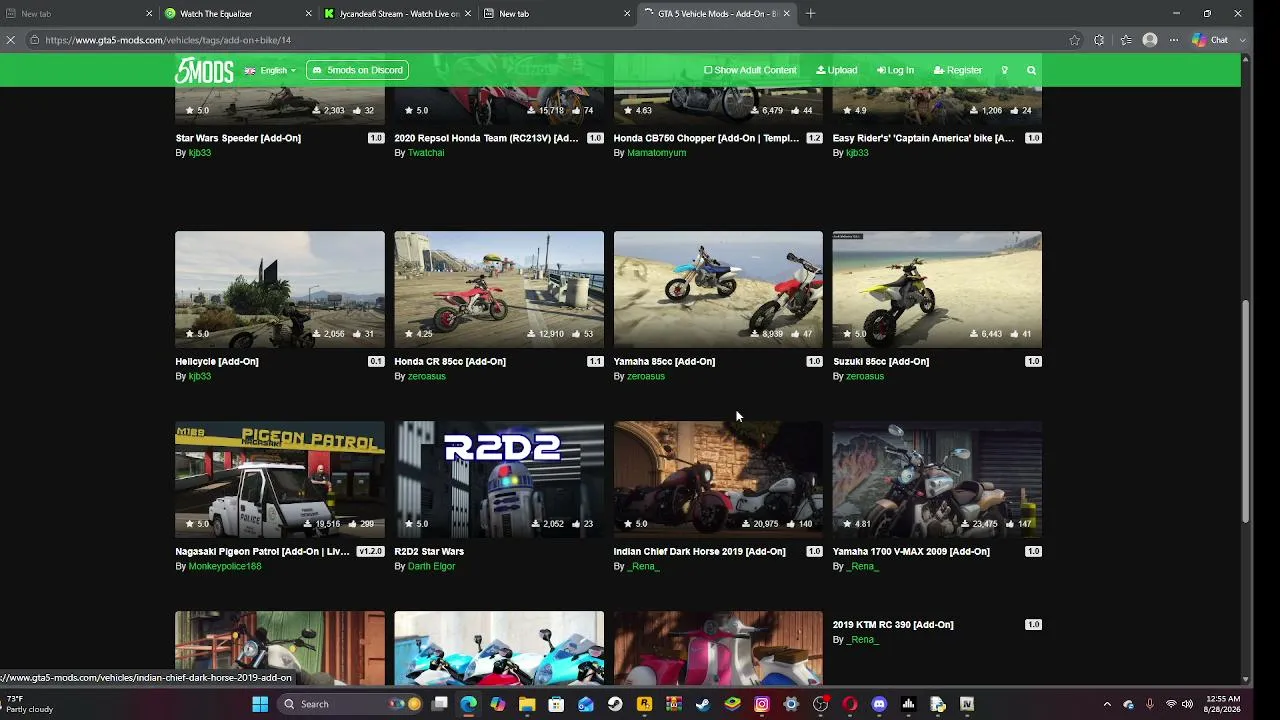Close the Watch The Equalizer tab
This screenshot has width=1280, height=720.
pos(308,14)
